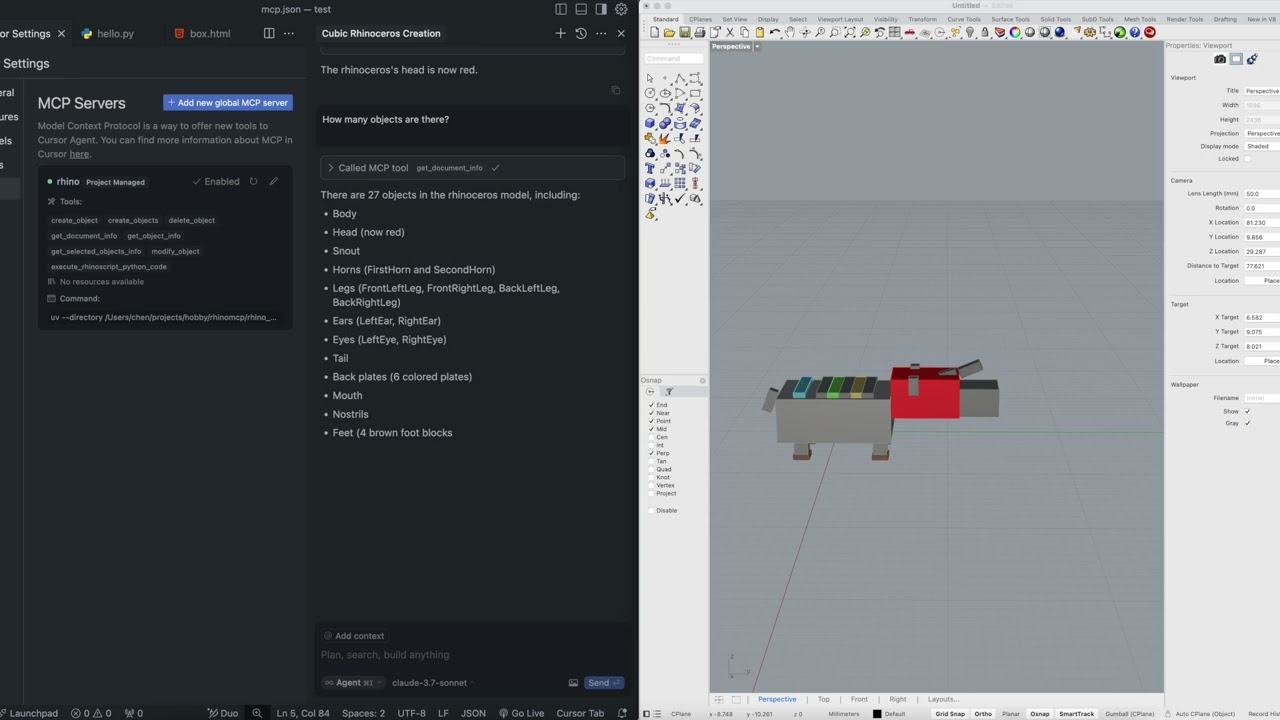The width and height of the screenshot is (1280, 720).
Task: Enable the Cen osnap checkbox
Action: (651, 437)
